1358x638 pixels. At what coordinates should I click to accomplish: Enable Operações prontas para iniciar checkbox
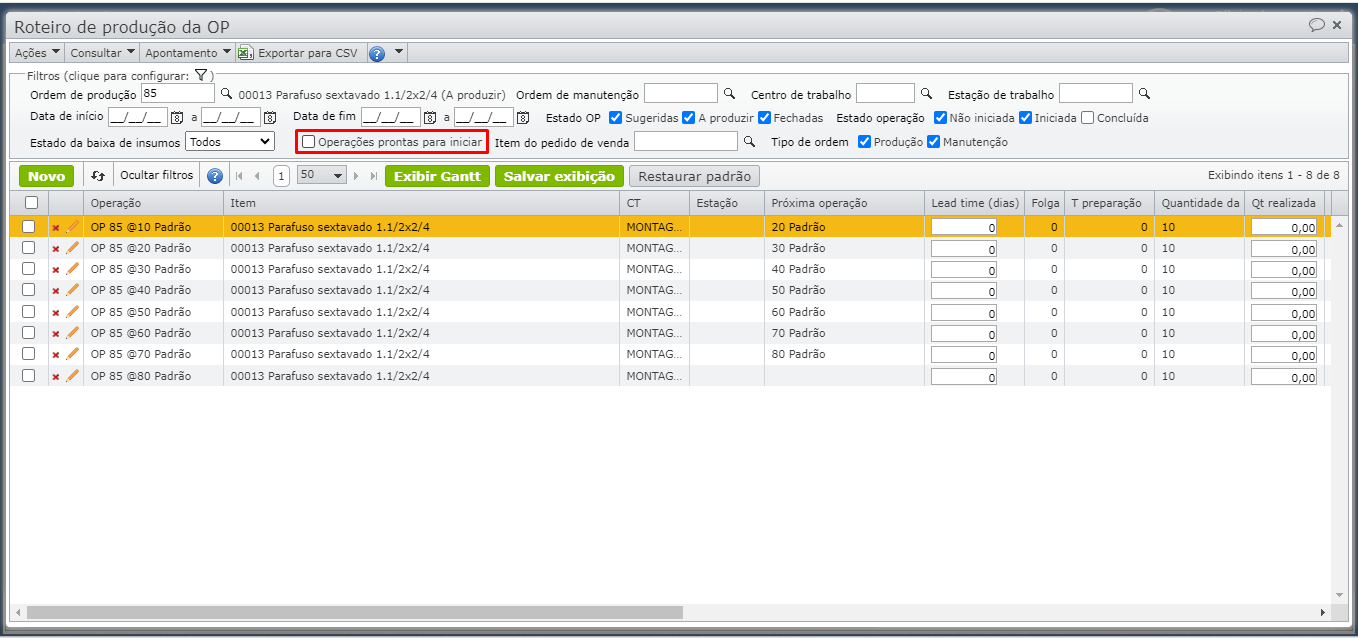(x=308, y=142)
